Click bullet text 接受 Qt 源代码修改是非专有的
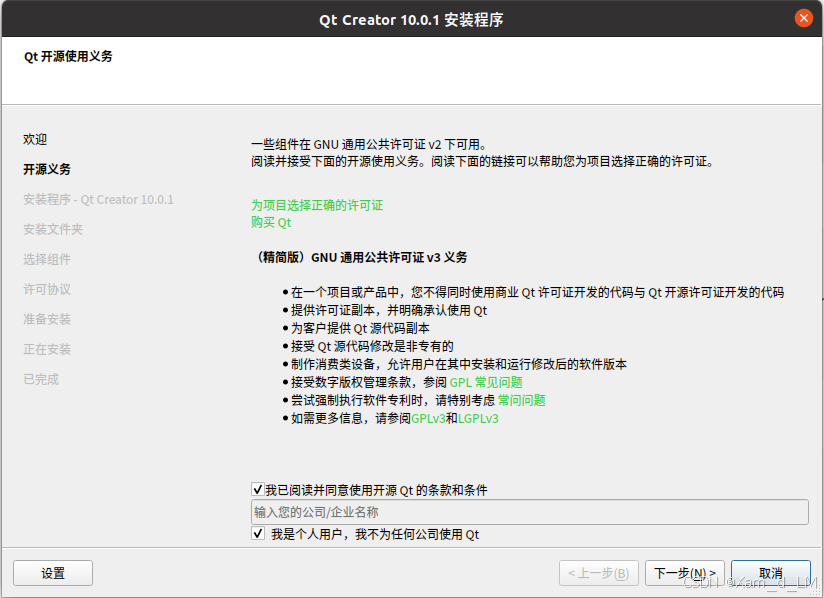This screenshot has height=598, width=824. coord(372,346)
